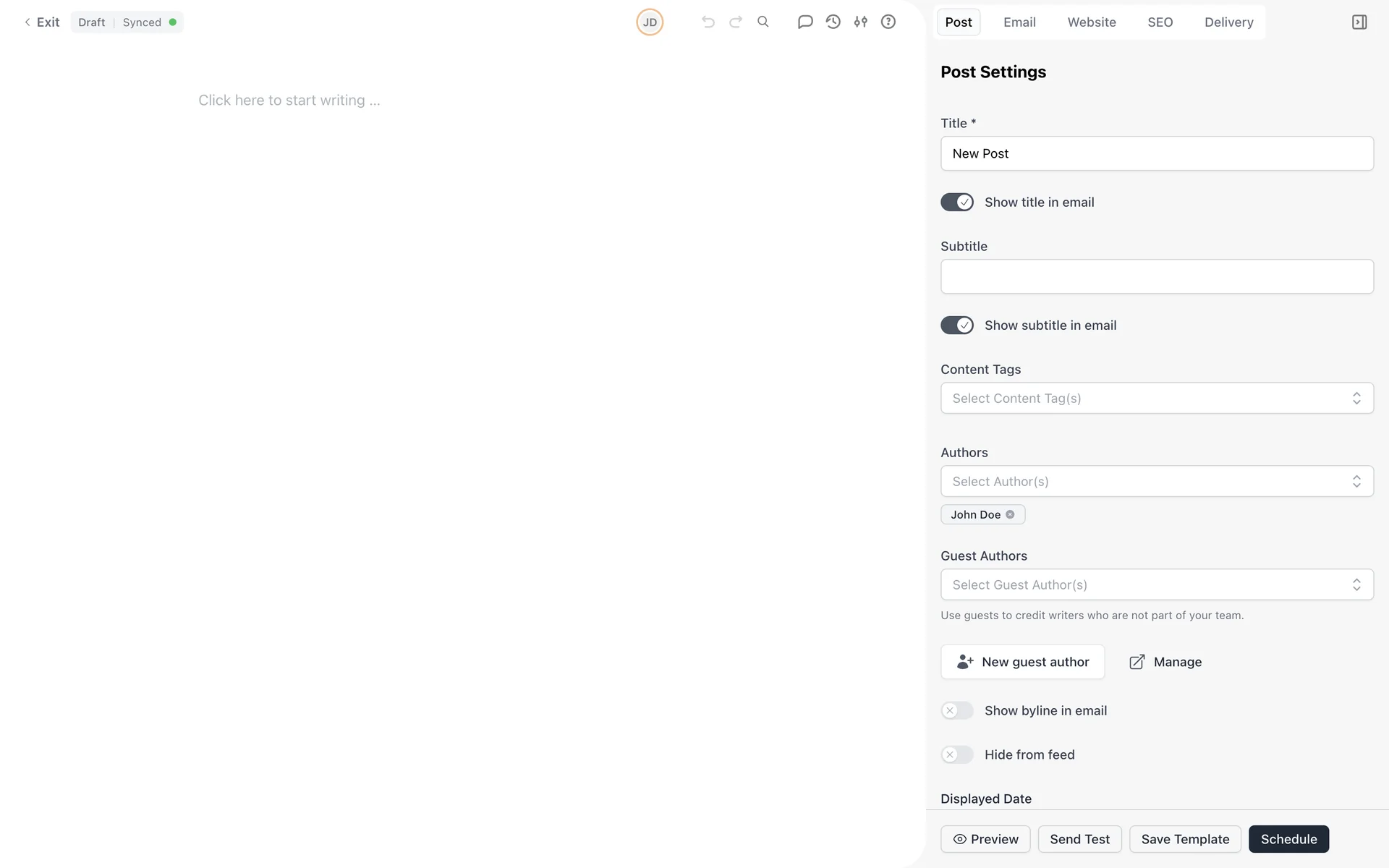Switch to the SEO tab
This screenshot has height=868, width=1389.
(x=1160, y=22)
